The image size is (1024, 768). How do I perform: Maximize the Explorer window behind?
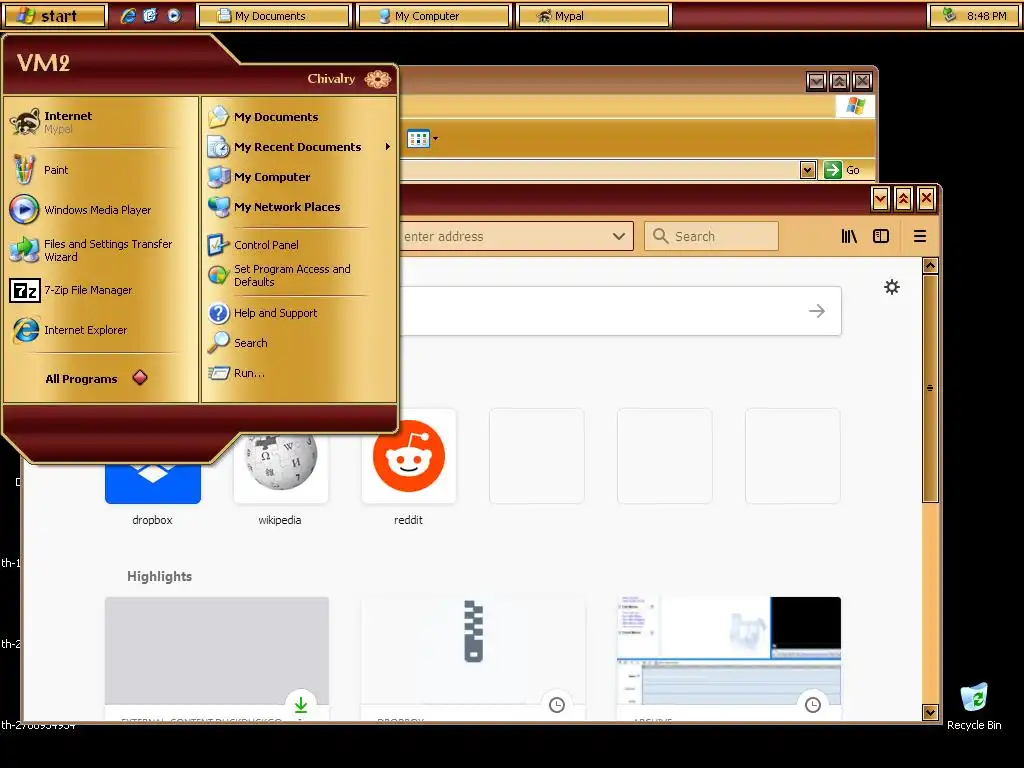[x=839, y=81]
